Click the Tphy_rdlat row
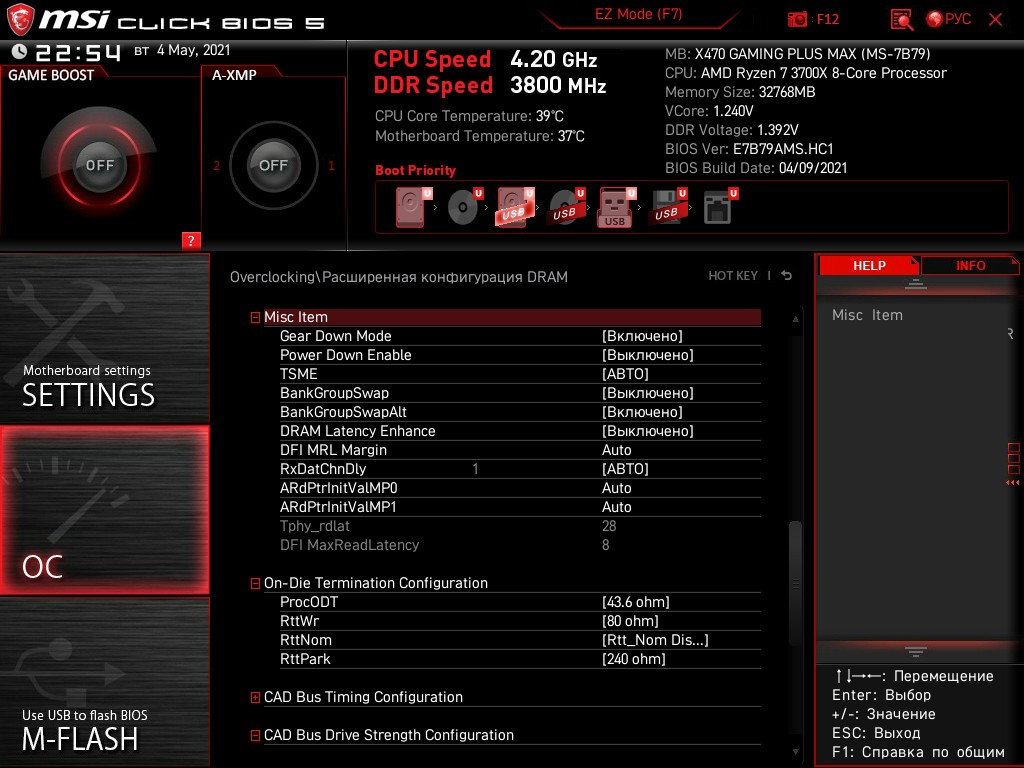 click(x=520, y=526)
